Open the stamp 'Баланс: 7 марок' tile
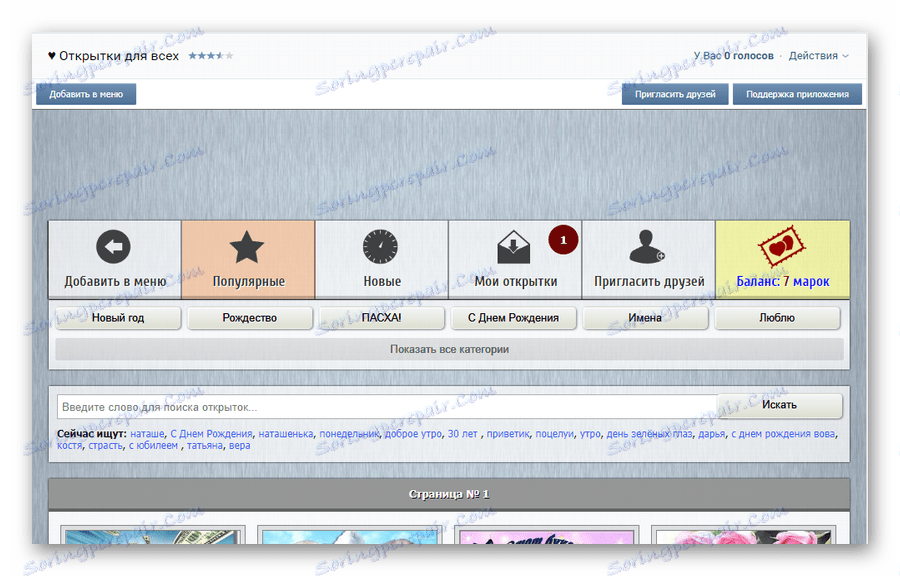The height and width of the screenshot is (576, 900). tap(782, 259)
